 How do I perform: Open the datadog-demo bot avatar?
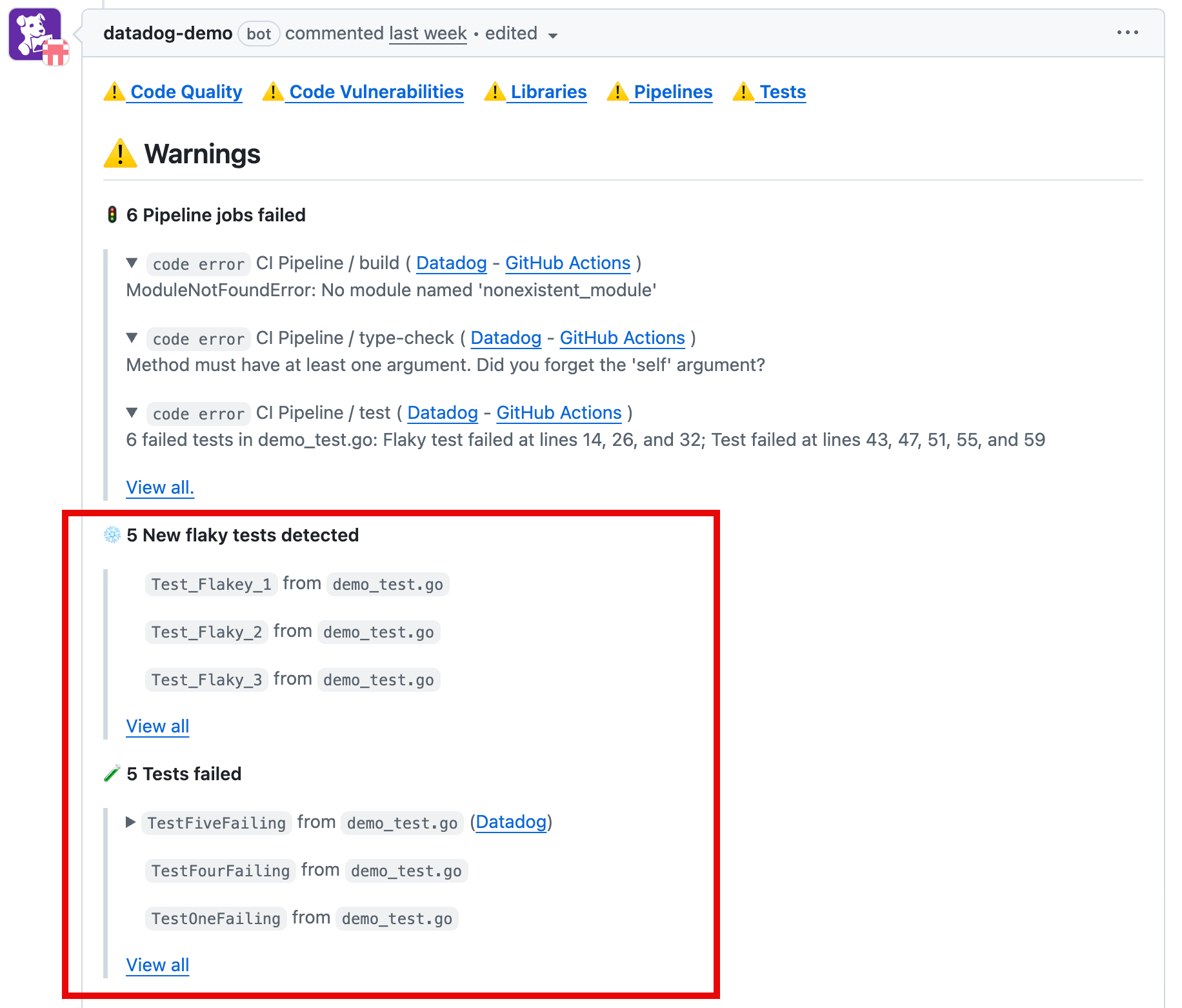[35, 35]
